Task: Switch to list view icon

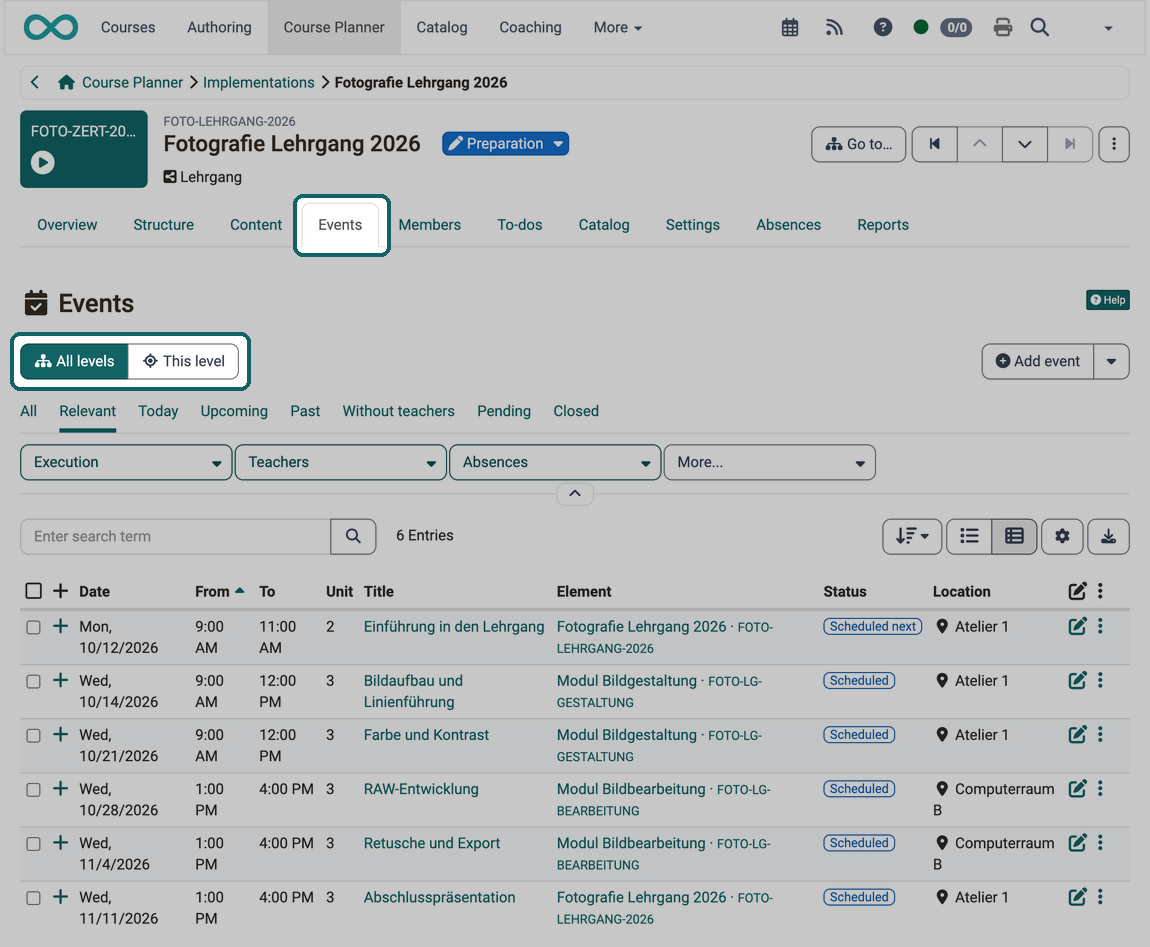Action: [970, 536]
